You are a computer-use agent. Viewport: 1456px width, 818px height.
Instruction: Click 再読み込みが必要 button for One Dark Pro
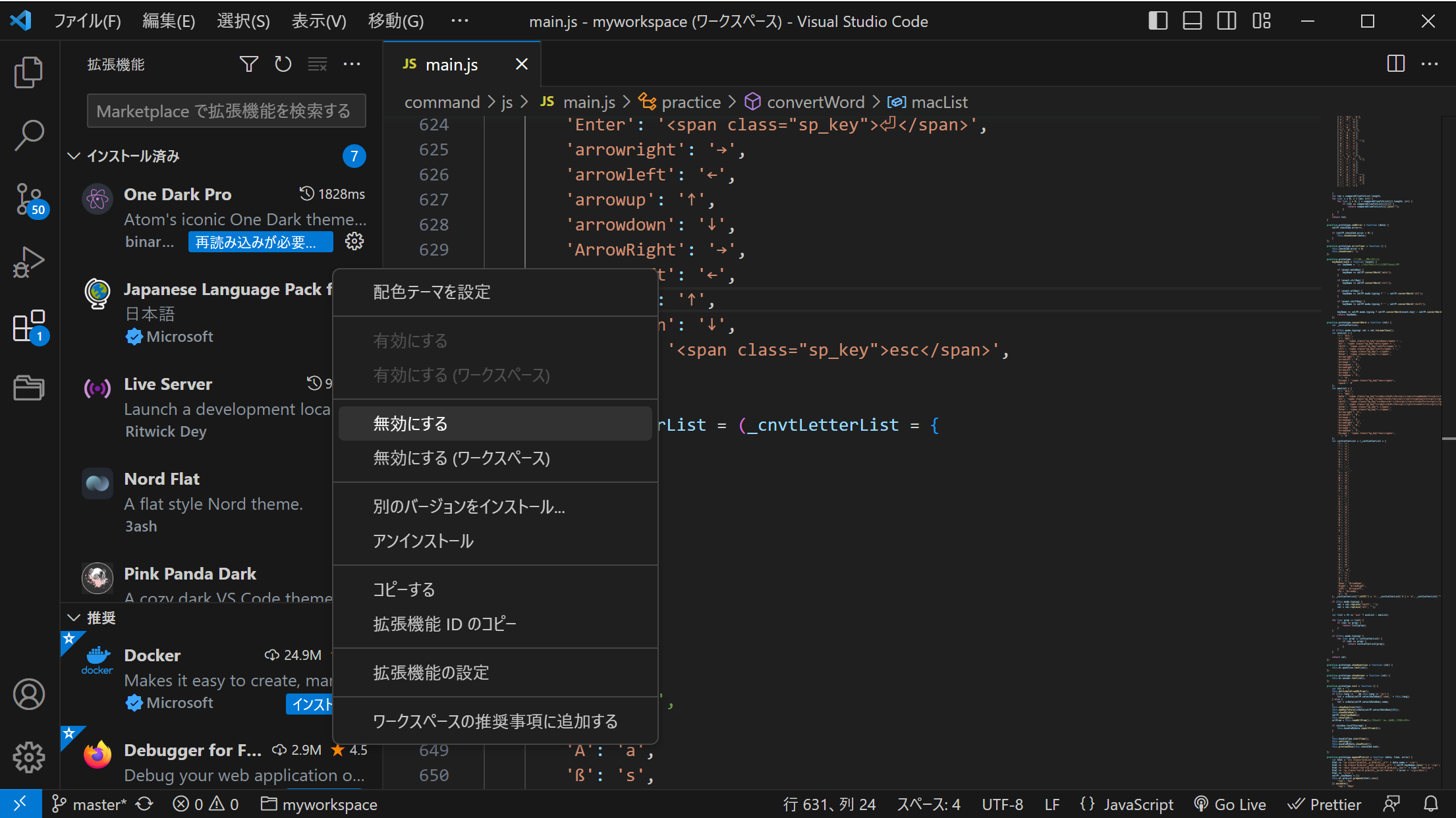click(261, 242)
